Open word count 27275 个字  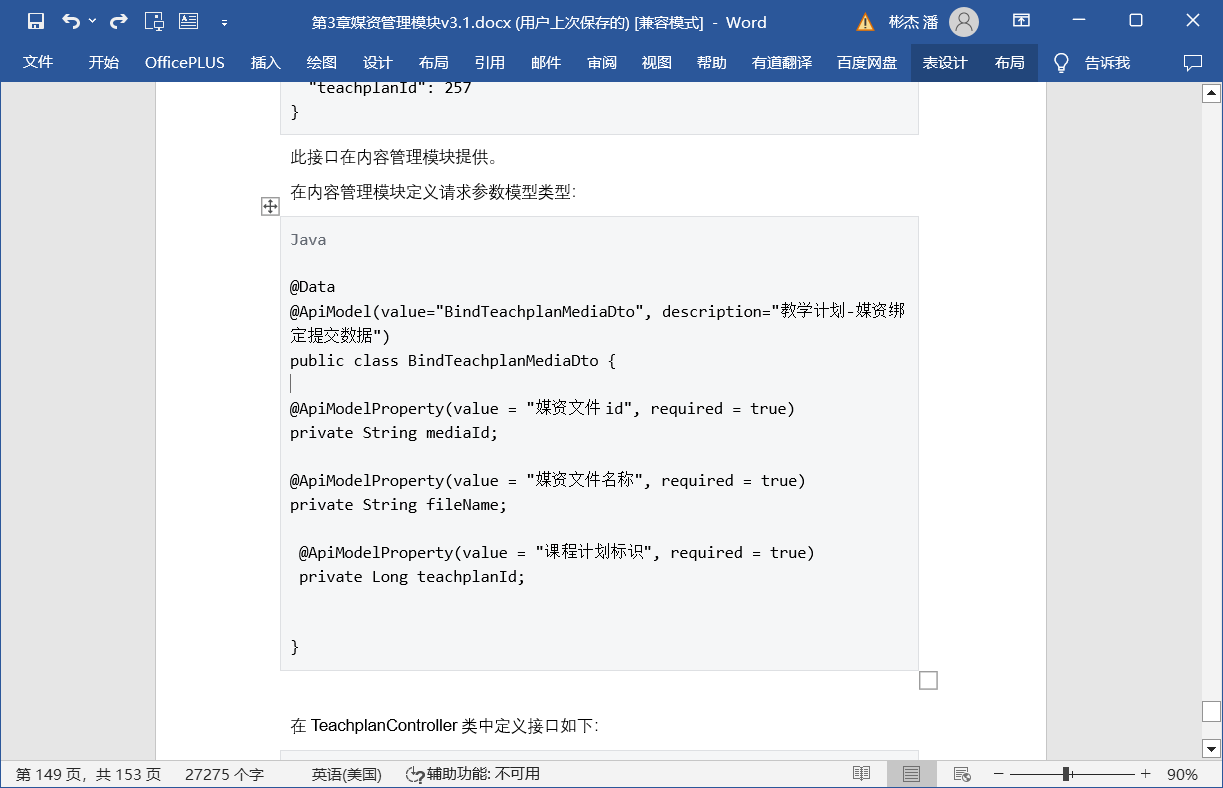click(224, 774)
